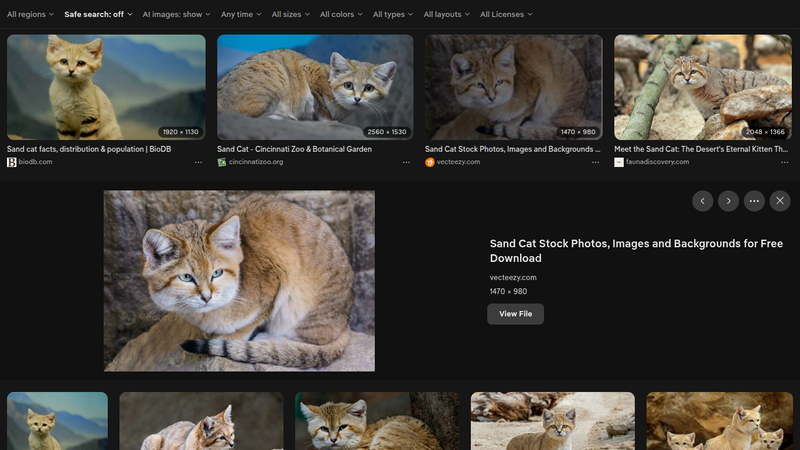The height and width of the screenshot is (450, 800).
Task: Open the Sand Cat Stock Photos title link
Action: 636,251
